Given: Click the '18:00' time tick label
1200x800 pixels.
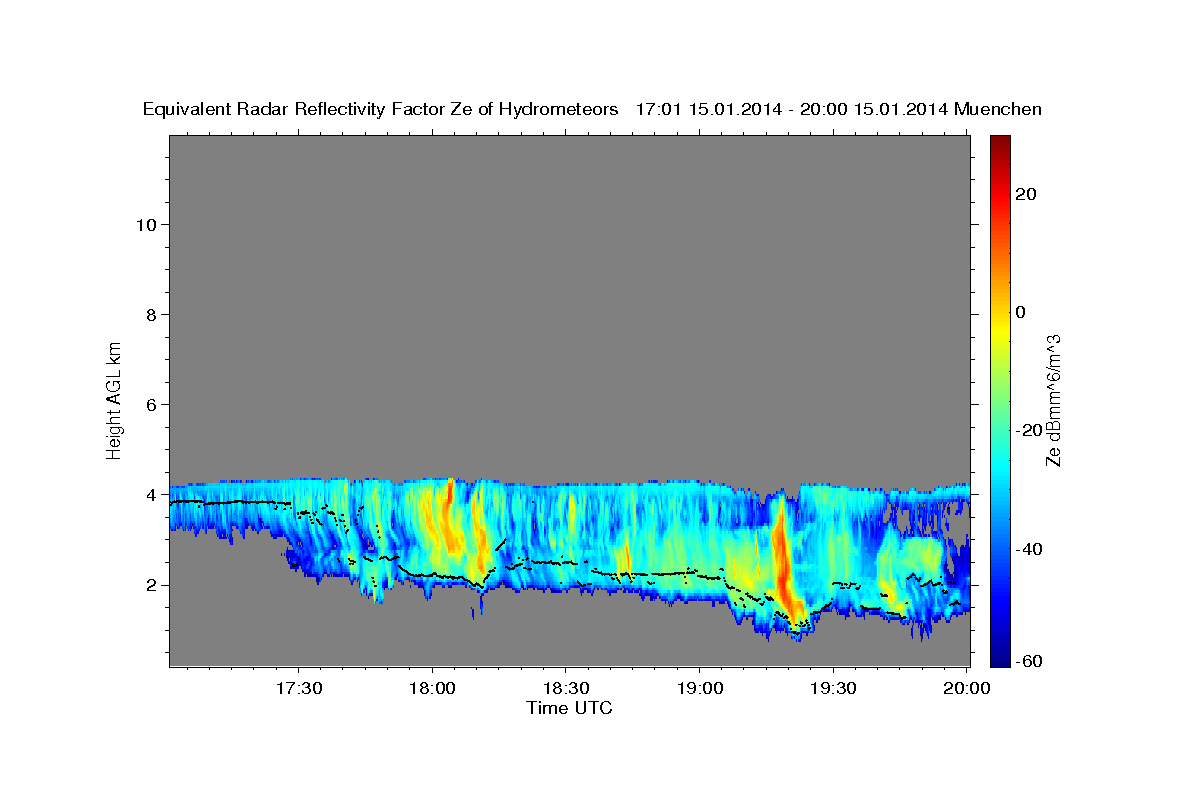Looking at the screenshot, I should [432, 689].
